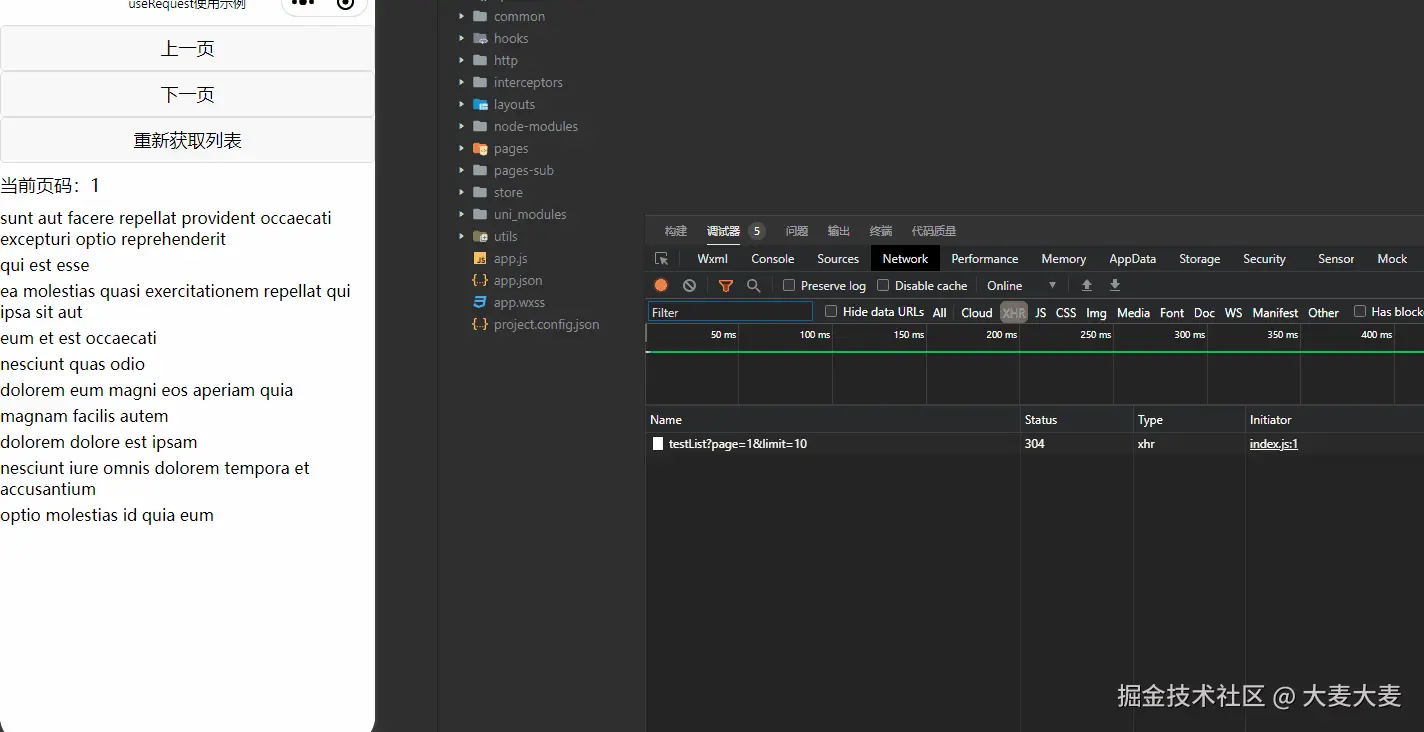Click the 上一页 button
Image resolution: width=1424 pixels, height=732 pixels.
pos(187,48)
